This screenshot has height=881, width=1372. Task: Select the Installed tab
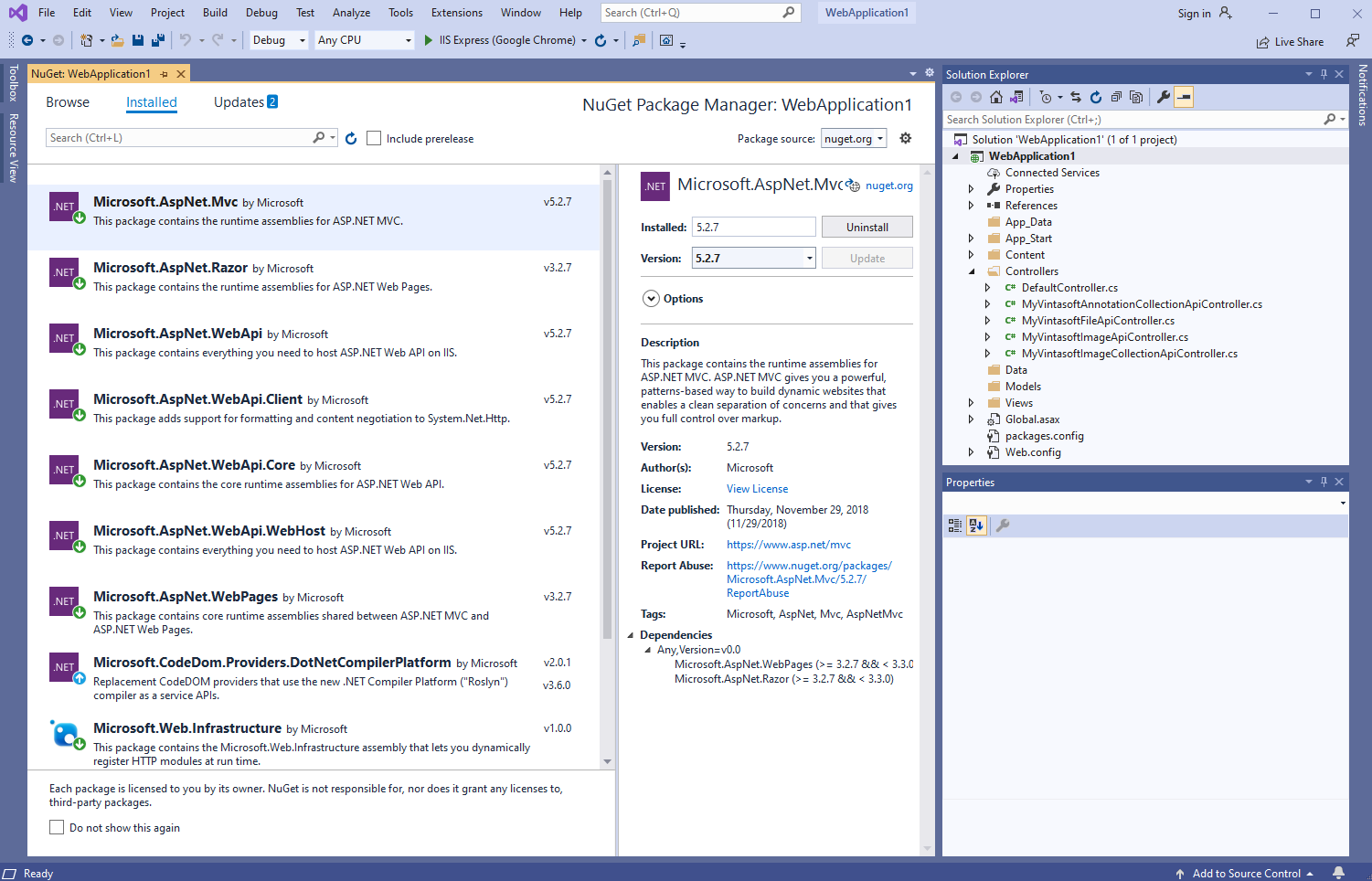(x=152, y=102)
